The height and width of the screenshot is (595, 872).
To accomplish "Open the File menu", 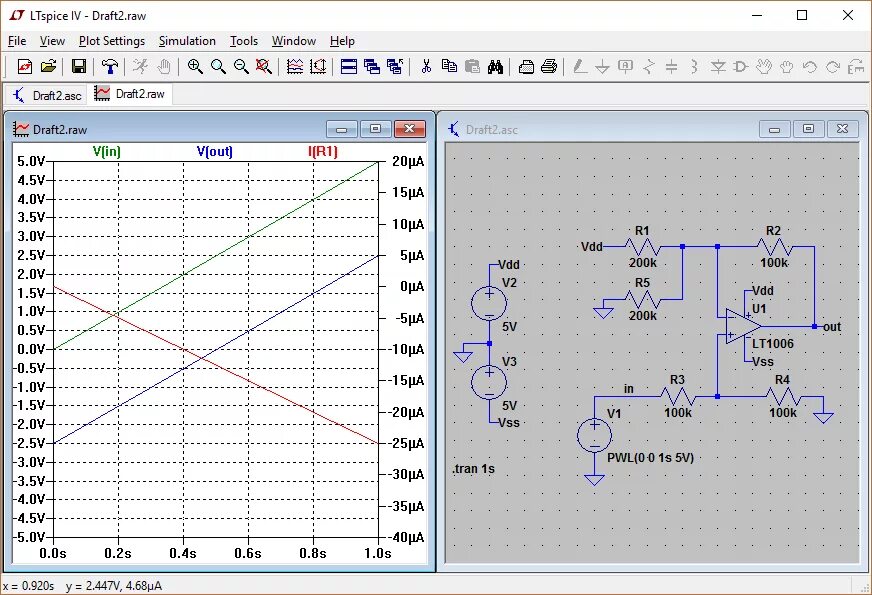I will tap(17, 41).
